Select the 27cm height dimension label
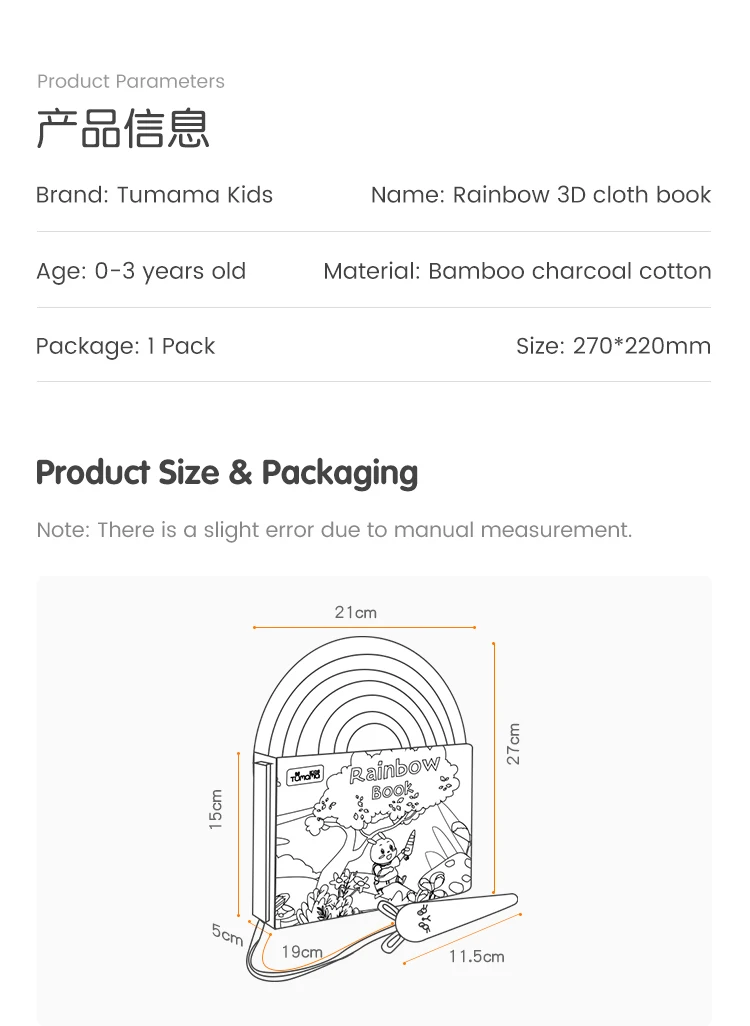This screenshot has width=750, height=1026. coord(513,744)
